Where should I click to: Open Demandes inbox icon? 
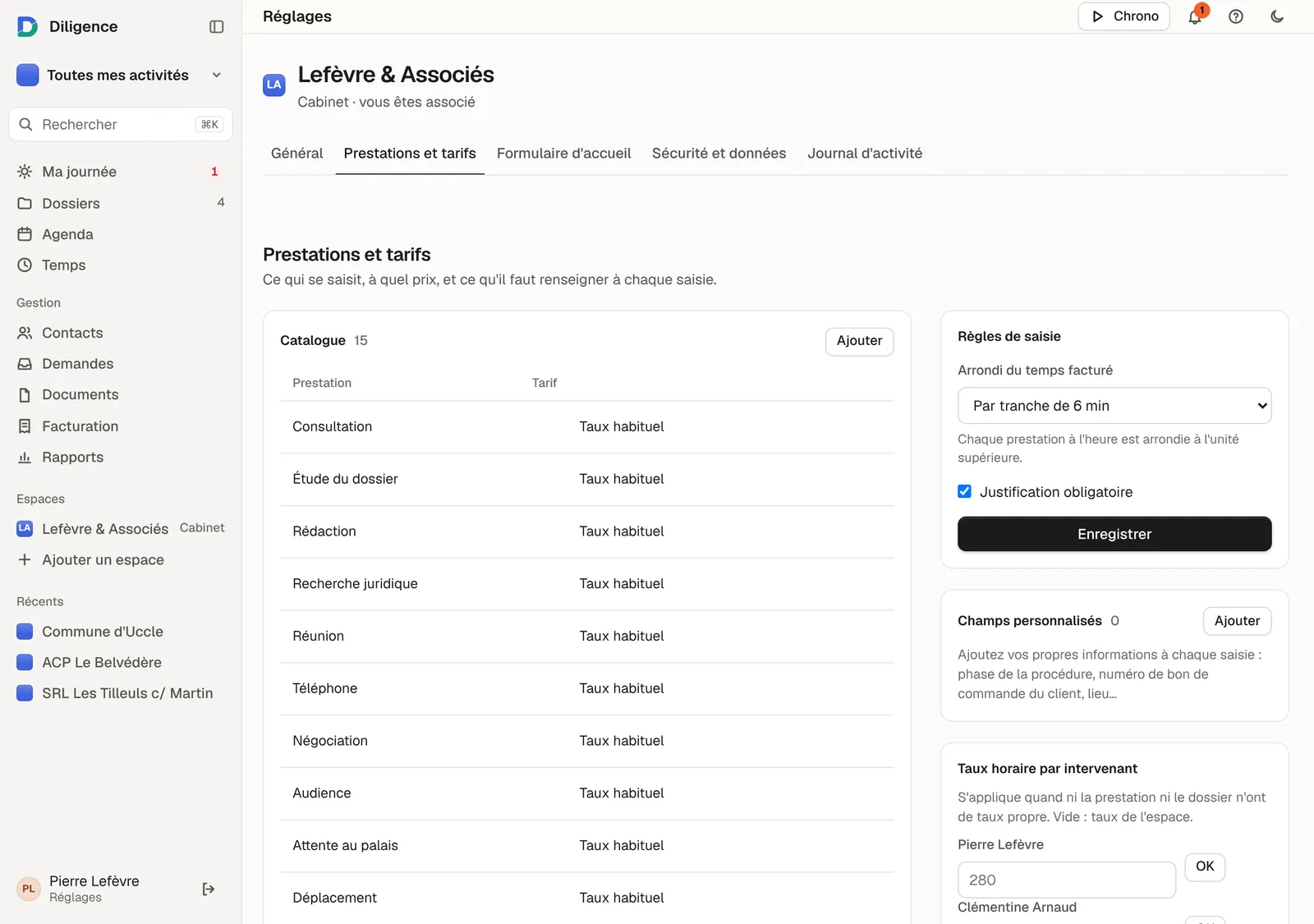coord(25,364)
